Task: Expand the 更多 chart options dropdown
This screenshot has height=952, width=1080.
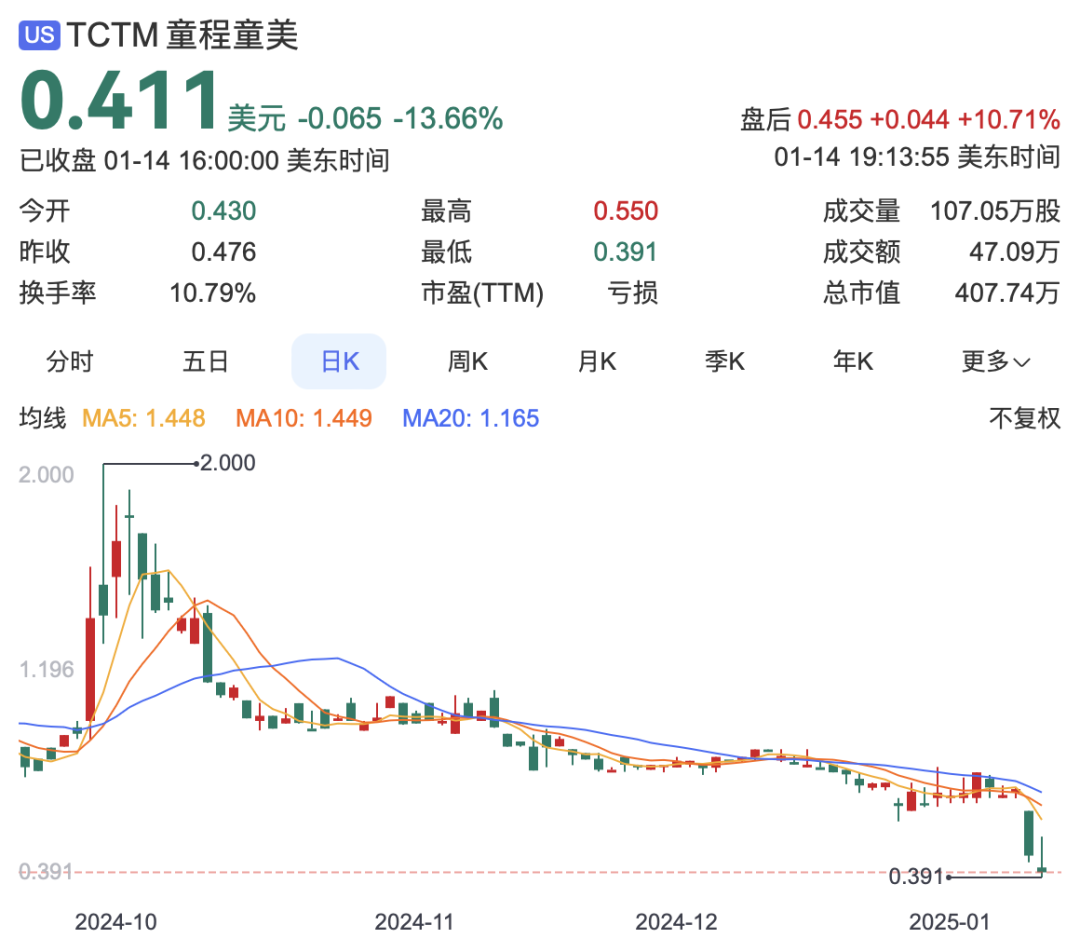Action: coord(994,362)
